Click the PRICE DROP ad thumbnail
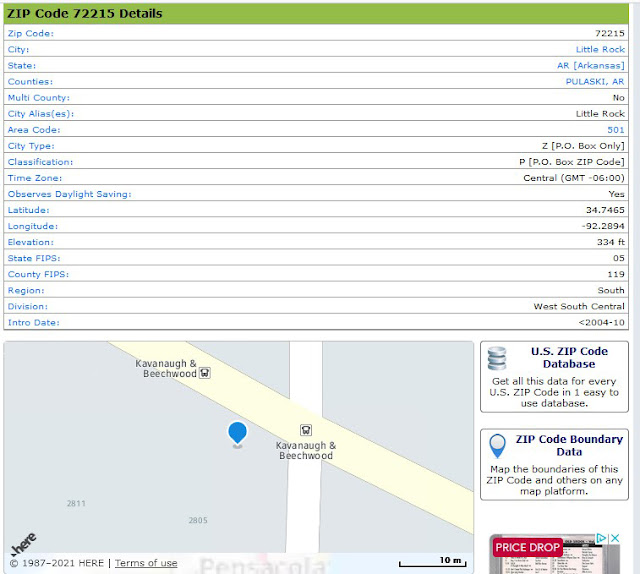640x574 pixels. [554, 554]
